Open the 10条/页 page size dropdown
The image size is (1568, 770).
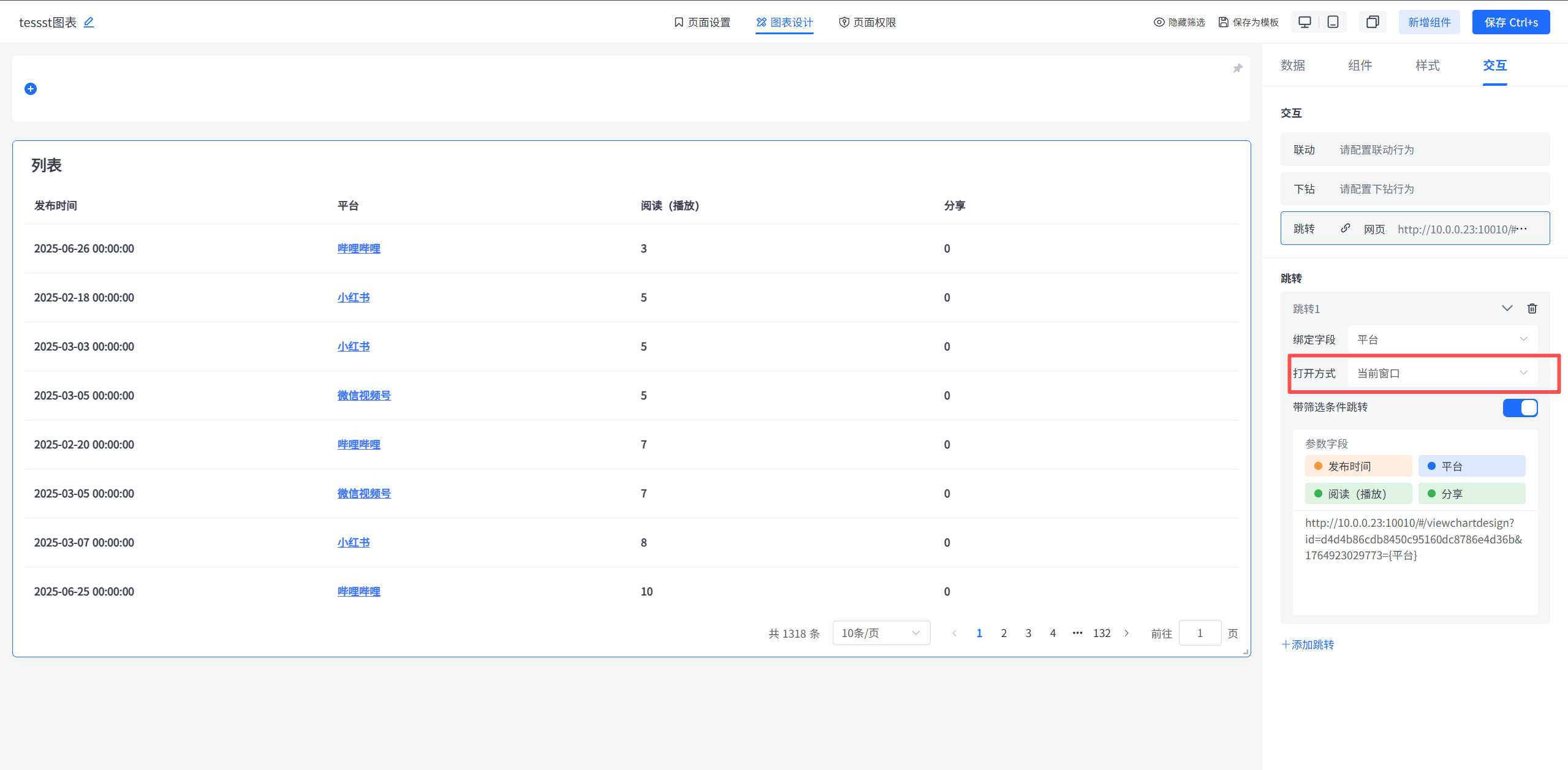881,633
